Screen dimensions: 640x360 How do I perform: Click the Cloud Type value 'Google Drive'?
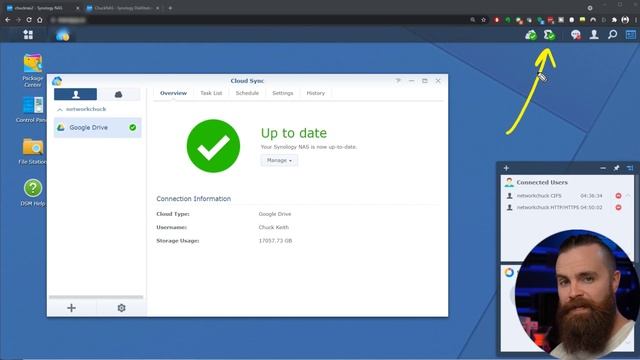tap(275, 214)
